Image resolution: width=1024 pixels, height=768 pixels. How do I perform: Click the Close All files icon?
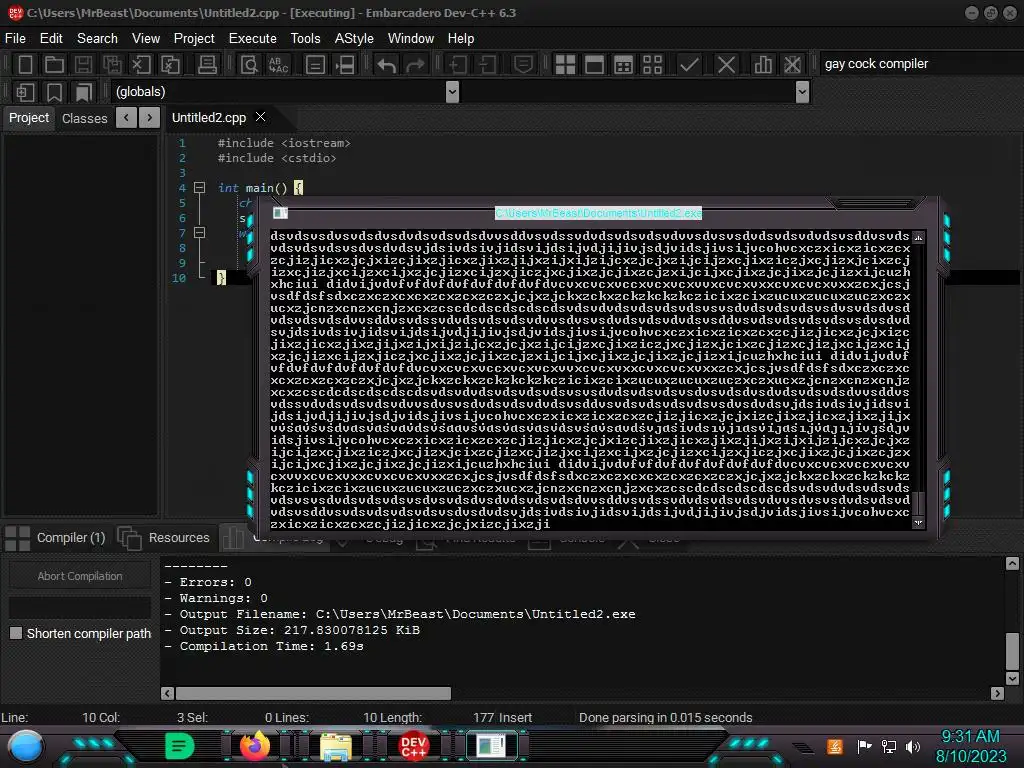point(170,65)
